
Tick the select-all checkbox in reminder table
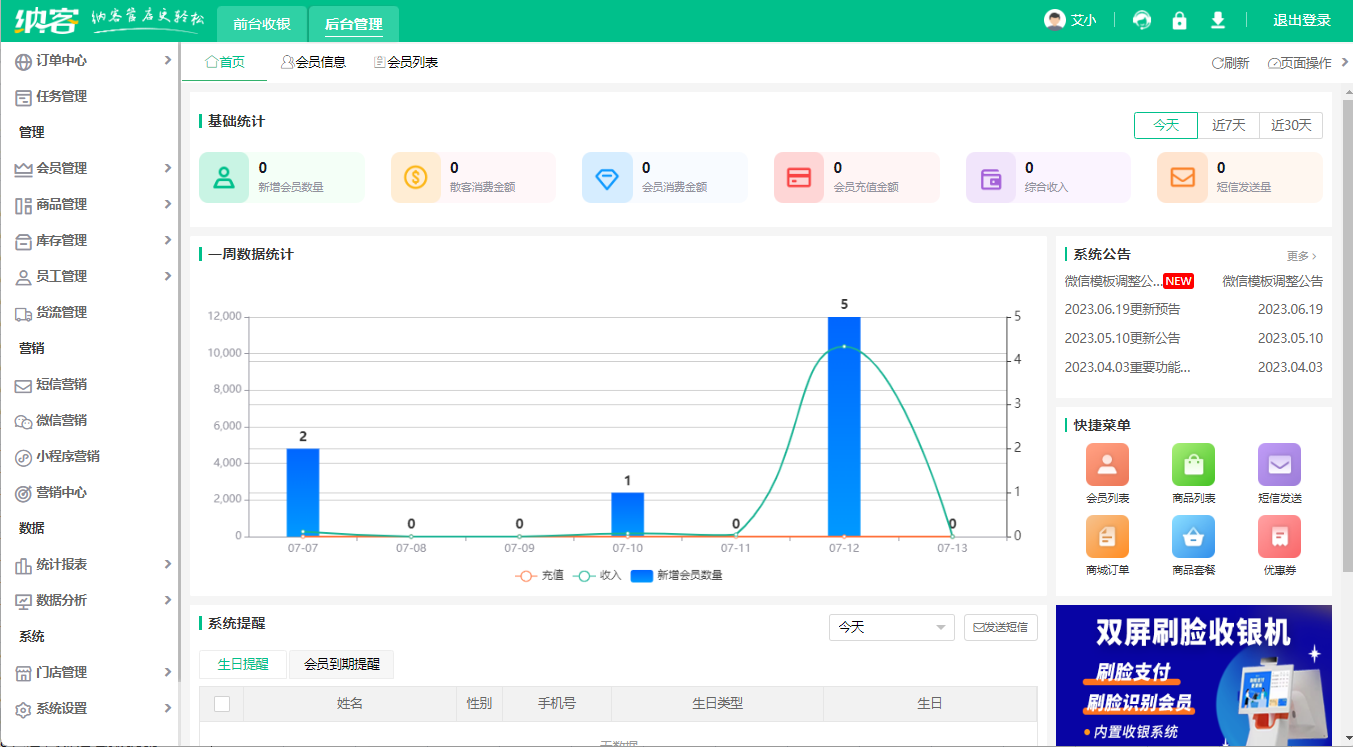pyautogui.click(x=222, y=704)
